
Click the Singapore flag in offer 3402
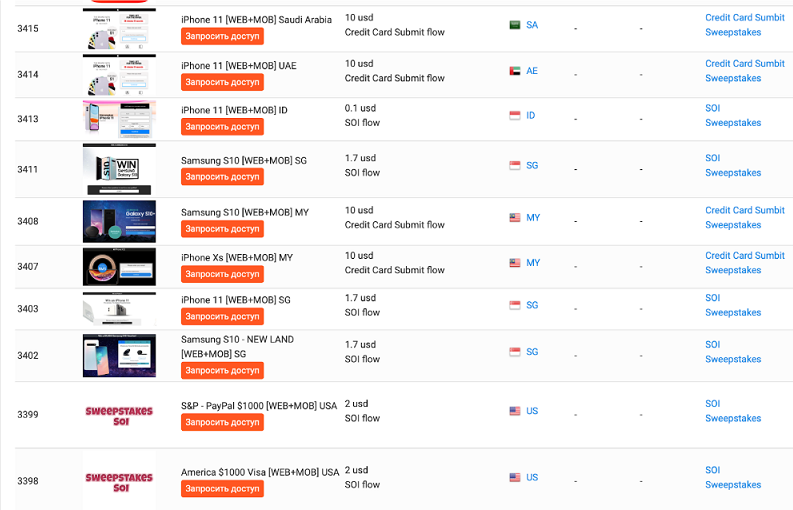click(x=515, y=352)
